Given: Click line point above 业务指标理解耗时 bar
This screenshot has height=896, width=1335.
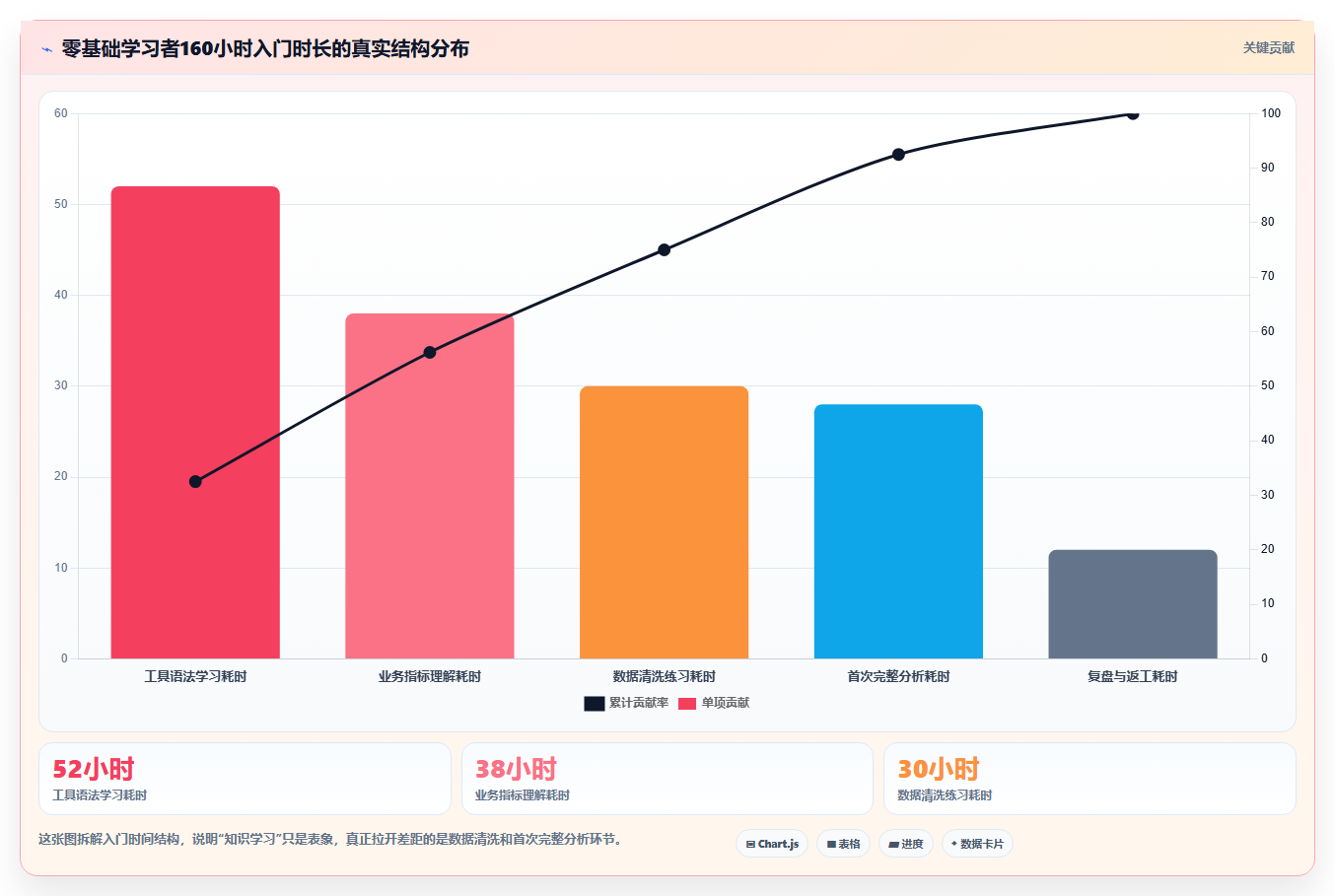Looking at the screenshot, I should [x=430, y=352].
